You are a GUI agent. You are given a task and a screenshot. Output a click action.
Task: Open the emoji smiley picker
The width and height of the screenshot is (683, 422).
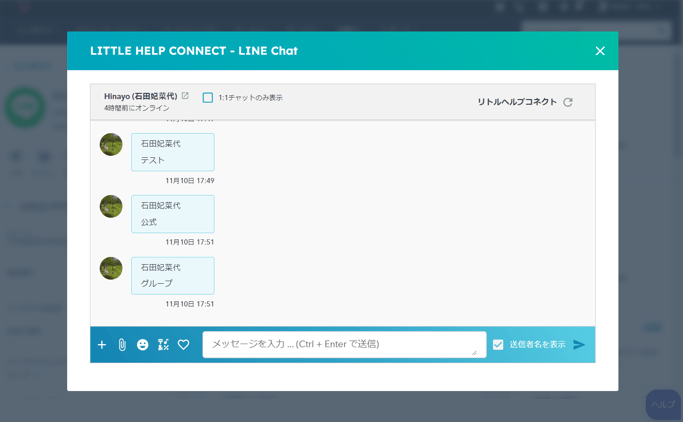pyautogui.click(x=142, y=344)
